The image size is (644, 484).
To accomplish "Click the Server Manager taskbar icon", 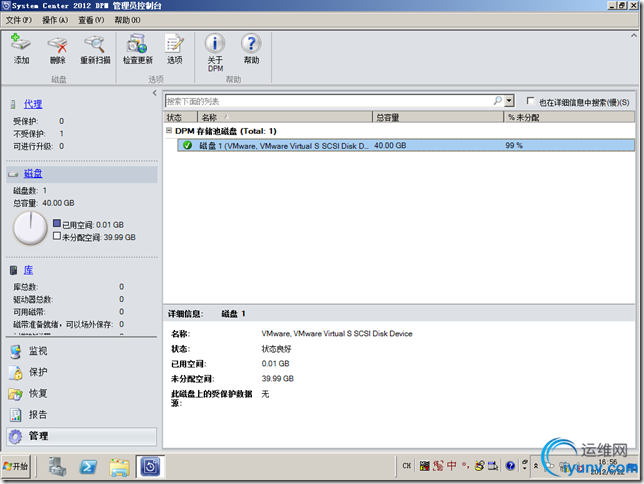I will pos(57,467).
